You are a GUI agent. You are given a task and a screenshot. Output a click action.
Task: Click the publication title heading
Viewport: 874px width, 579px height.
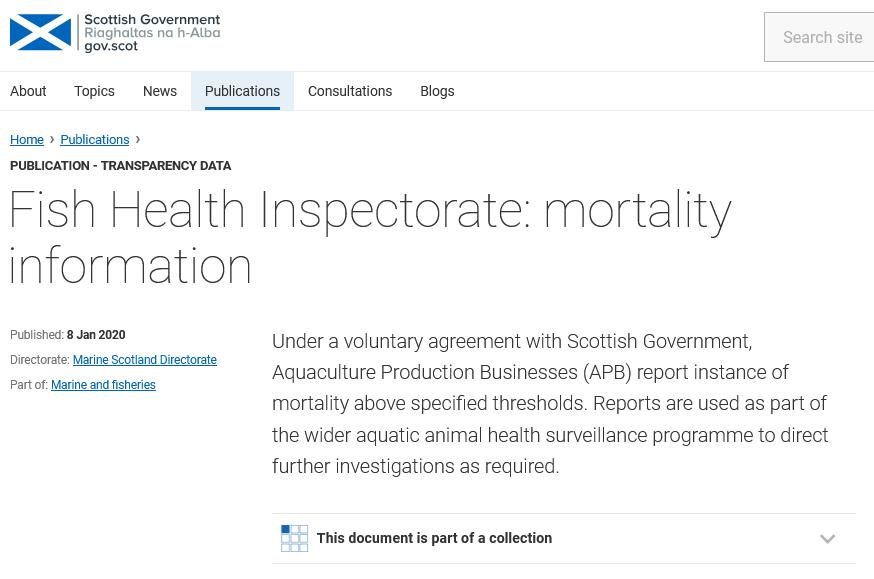click(x=370, y=238)
